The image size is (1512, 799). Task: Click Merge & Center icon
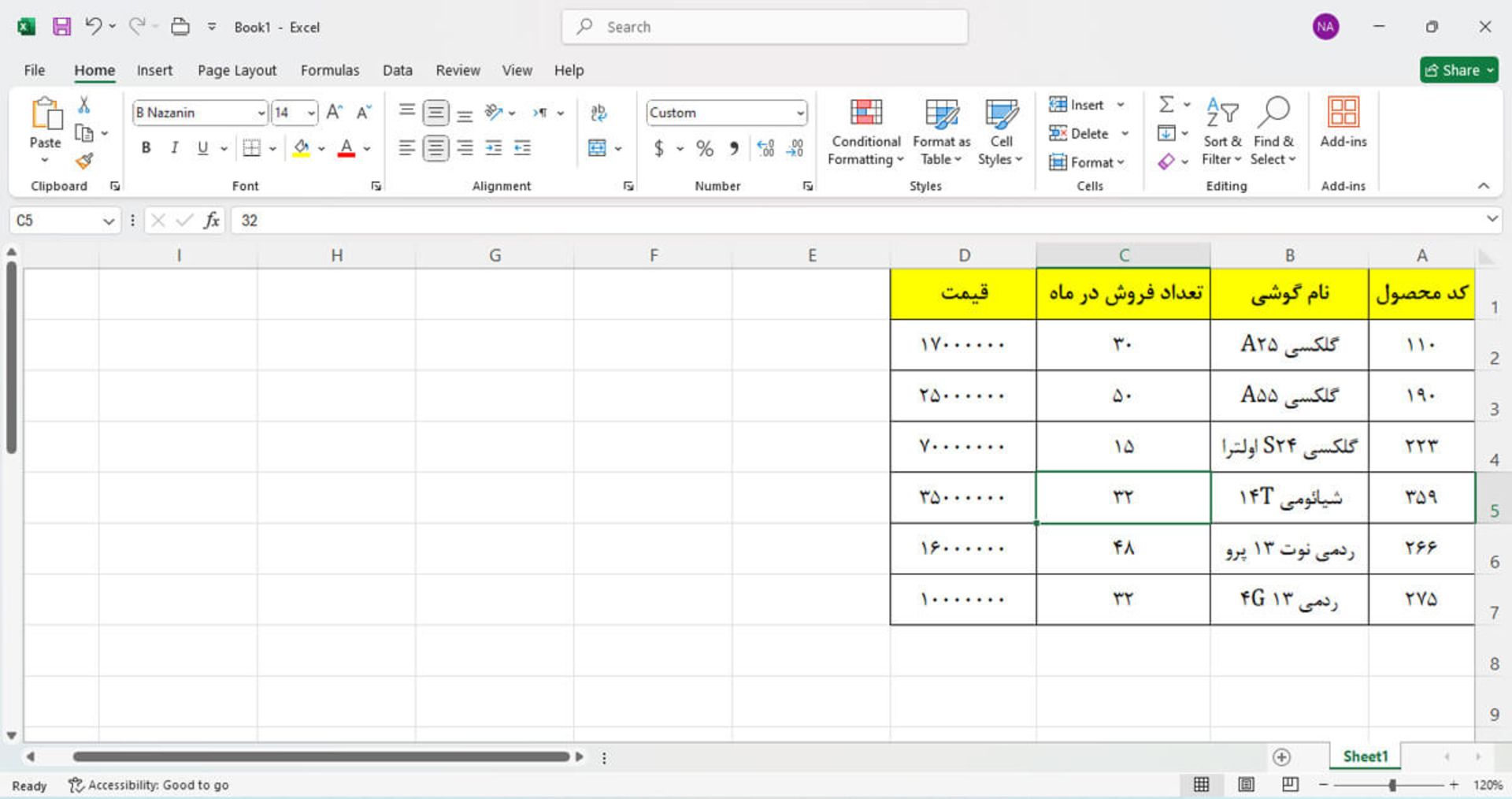598,148
